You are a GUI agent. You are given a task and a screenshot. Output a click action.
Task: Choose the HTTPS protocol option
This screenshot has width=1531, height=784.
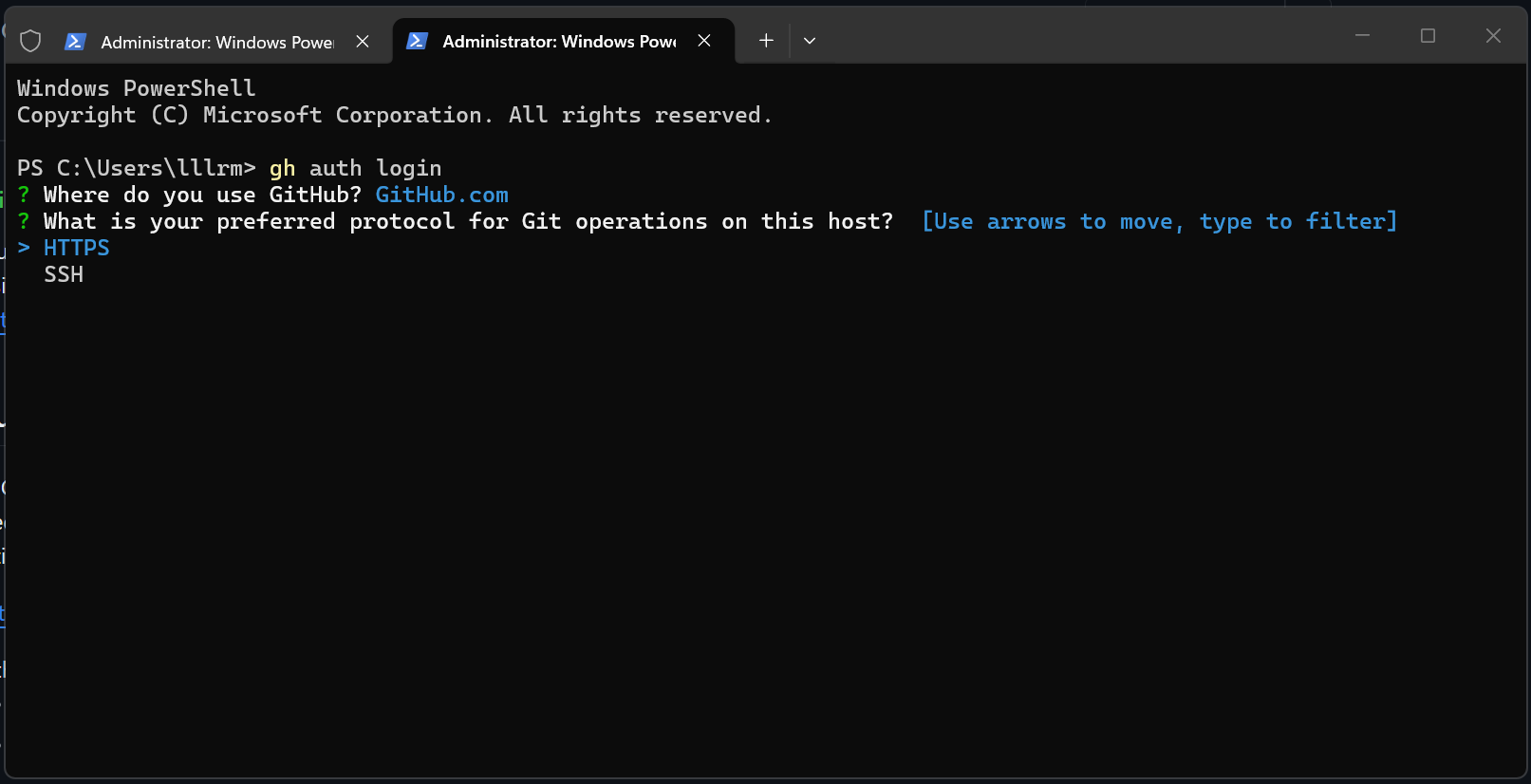(77, 248)
